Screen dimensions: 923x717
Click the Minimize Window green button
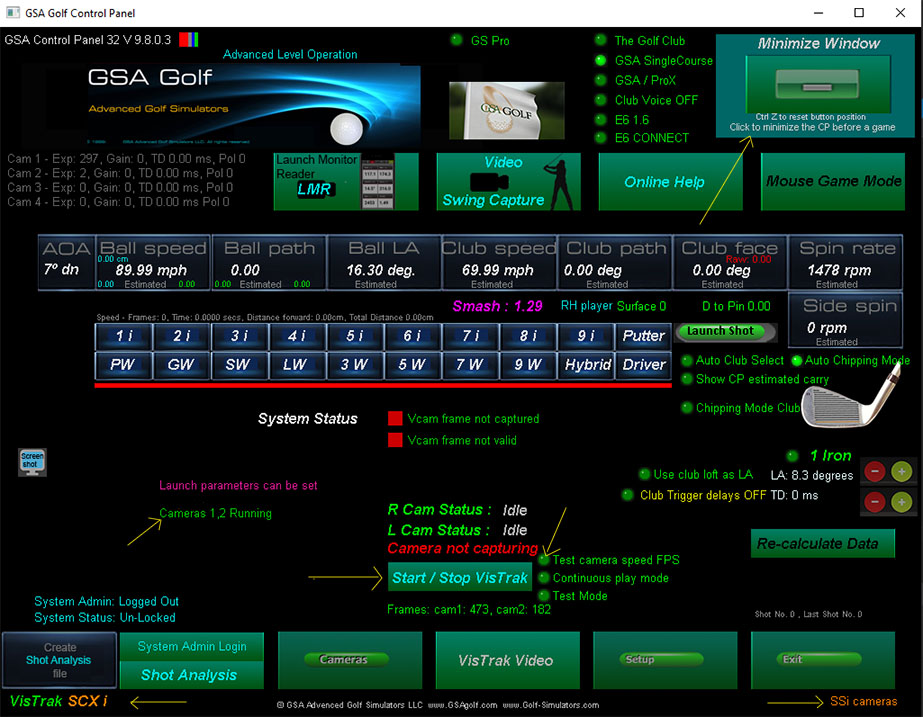(818, 84)
